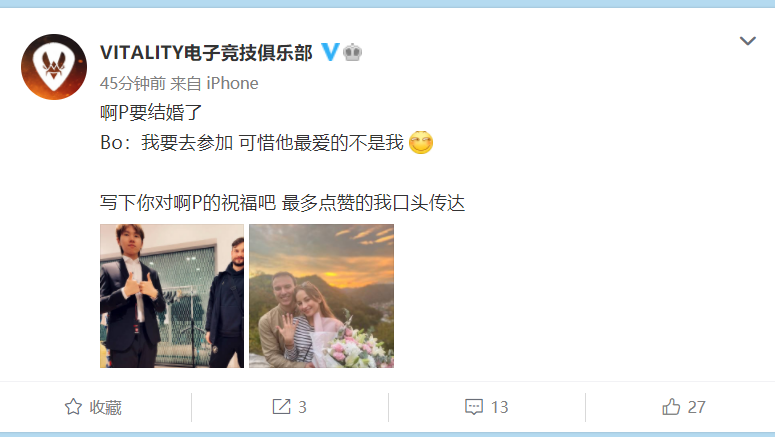The image size is (775, 437).
Task: Click the comment count 13
Action: (x=499, y=407)
